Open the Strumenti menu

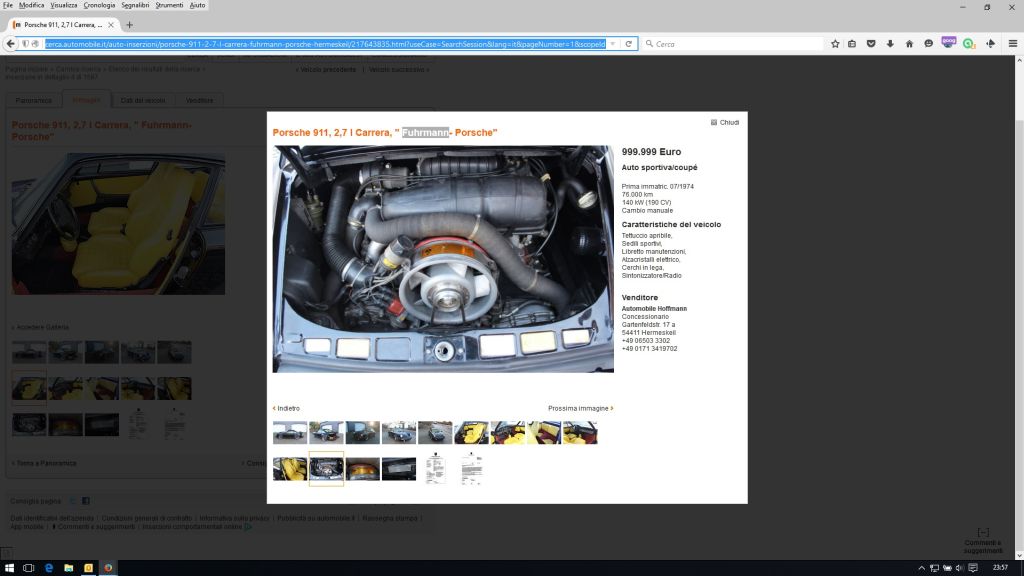[169, 5]
